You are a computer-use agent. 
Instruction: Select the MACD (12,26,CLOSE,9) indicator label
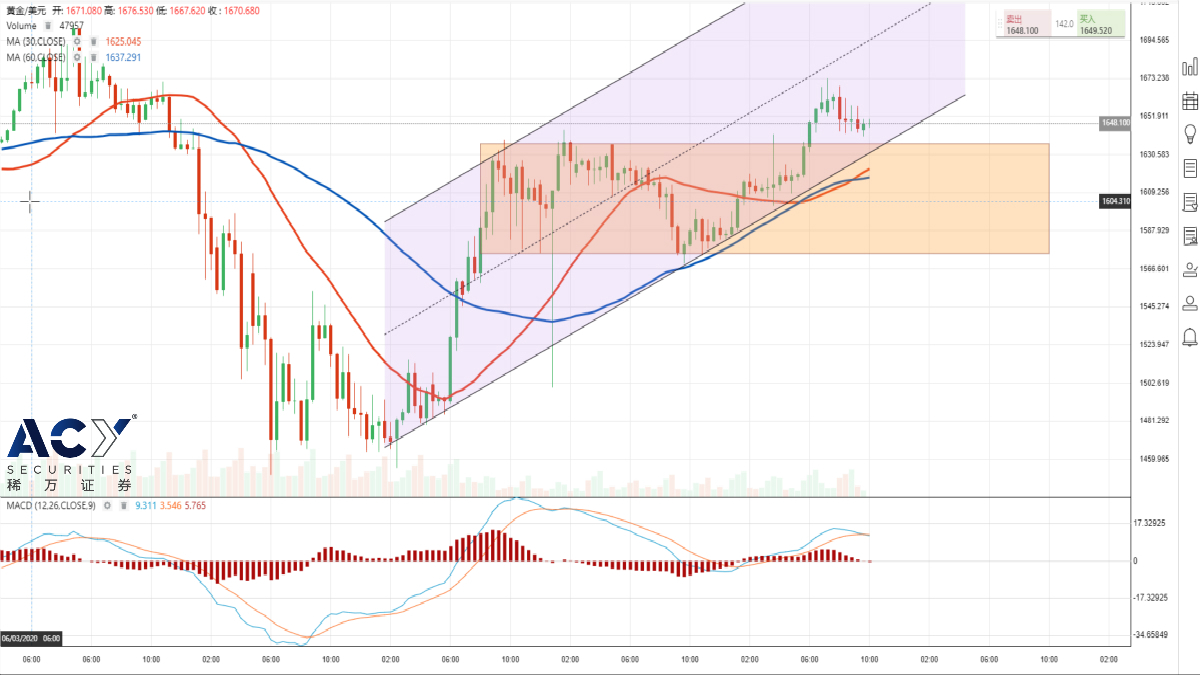(50, 507)
